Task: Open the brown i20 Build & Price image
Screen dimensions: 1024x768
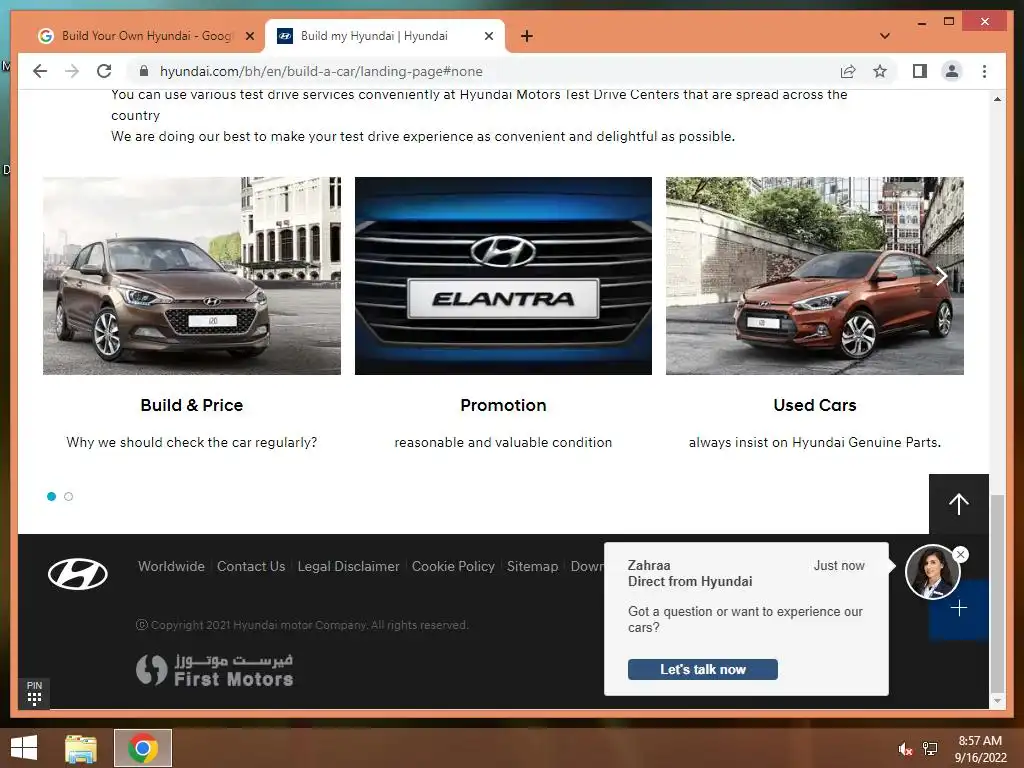Action: click(x=192, y=276)
